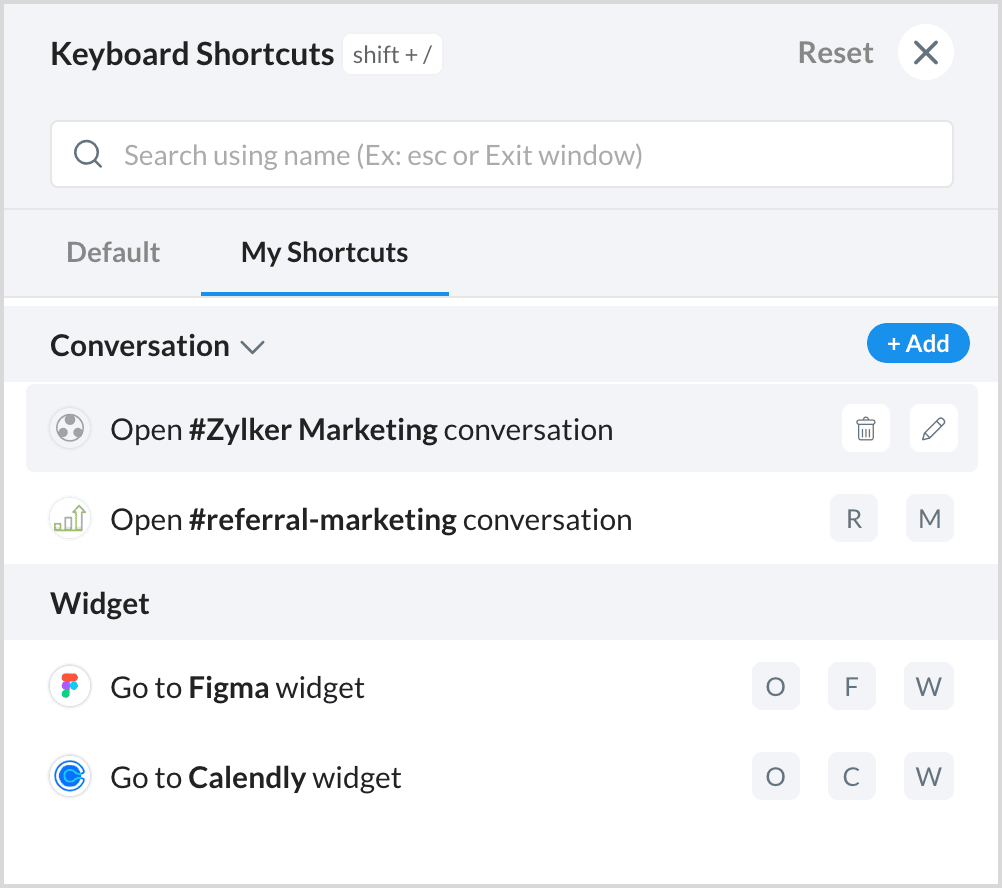Focus the shortcut name search field
The image size is (1002, 888).
[502, 154]
